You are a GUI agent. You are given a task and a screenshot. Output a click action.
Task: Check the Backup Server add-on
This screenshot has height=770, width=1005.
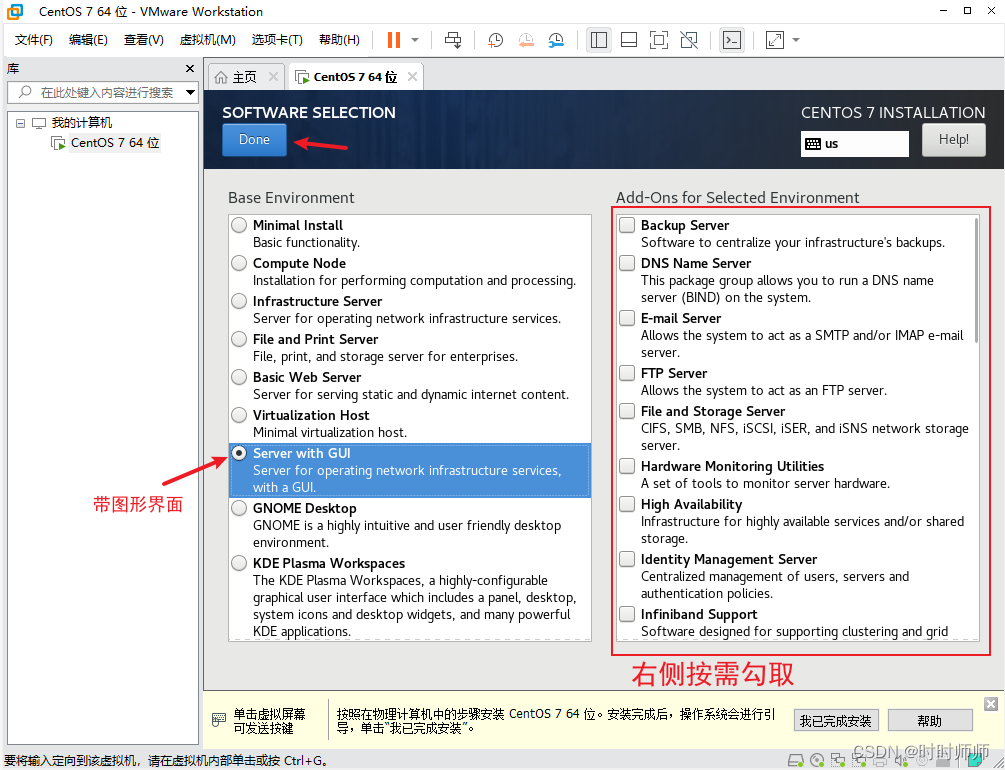[627, 225]
